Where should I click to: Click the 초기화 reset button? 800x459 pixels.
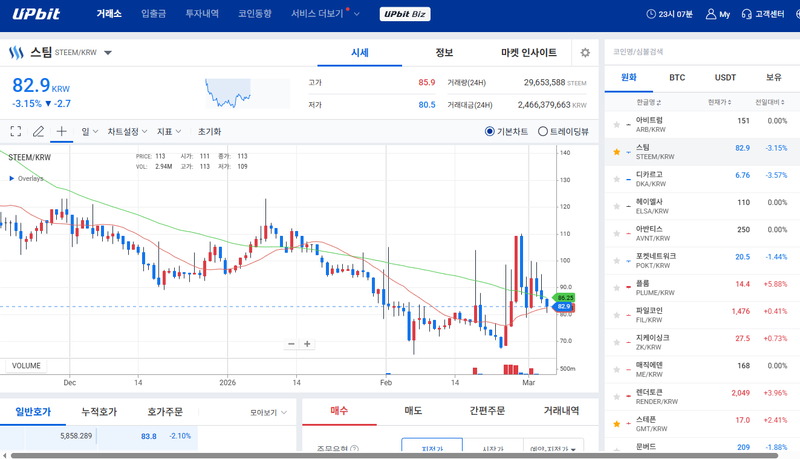coord(209,131)
